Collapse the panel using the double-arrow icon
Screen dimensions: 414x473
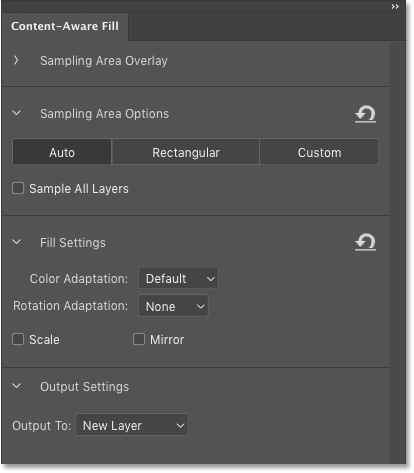(x=395, y=7)
